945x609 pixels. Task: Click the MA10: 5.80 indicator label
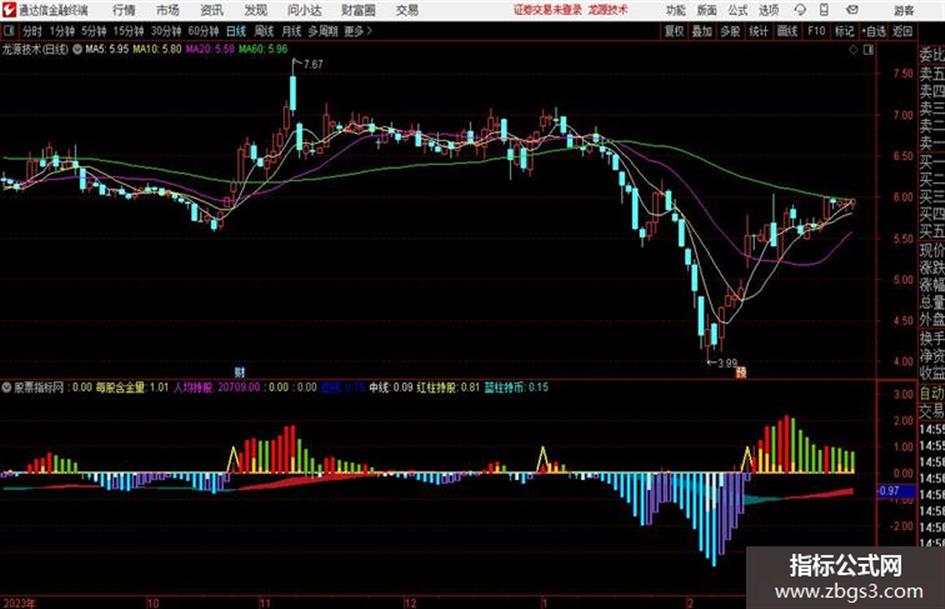pos(157,49)
